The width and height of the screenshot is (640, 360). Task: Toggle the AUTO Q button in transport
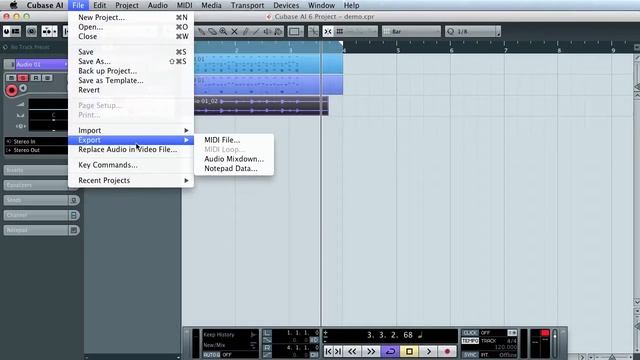211,355
